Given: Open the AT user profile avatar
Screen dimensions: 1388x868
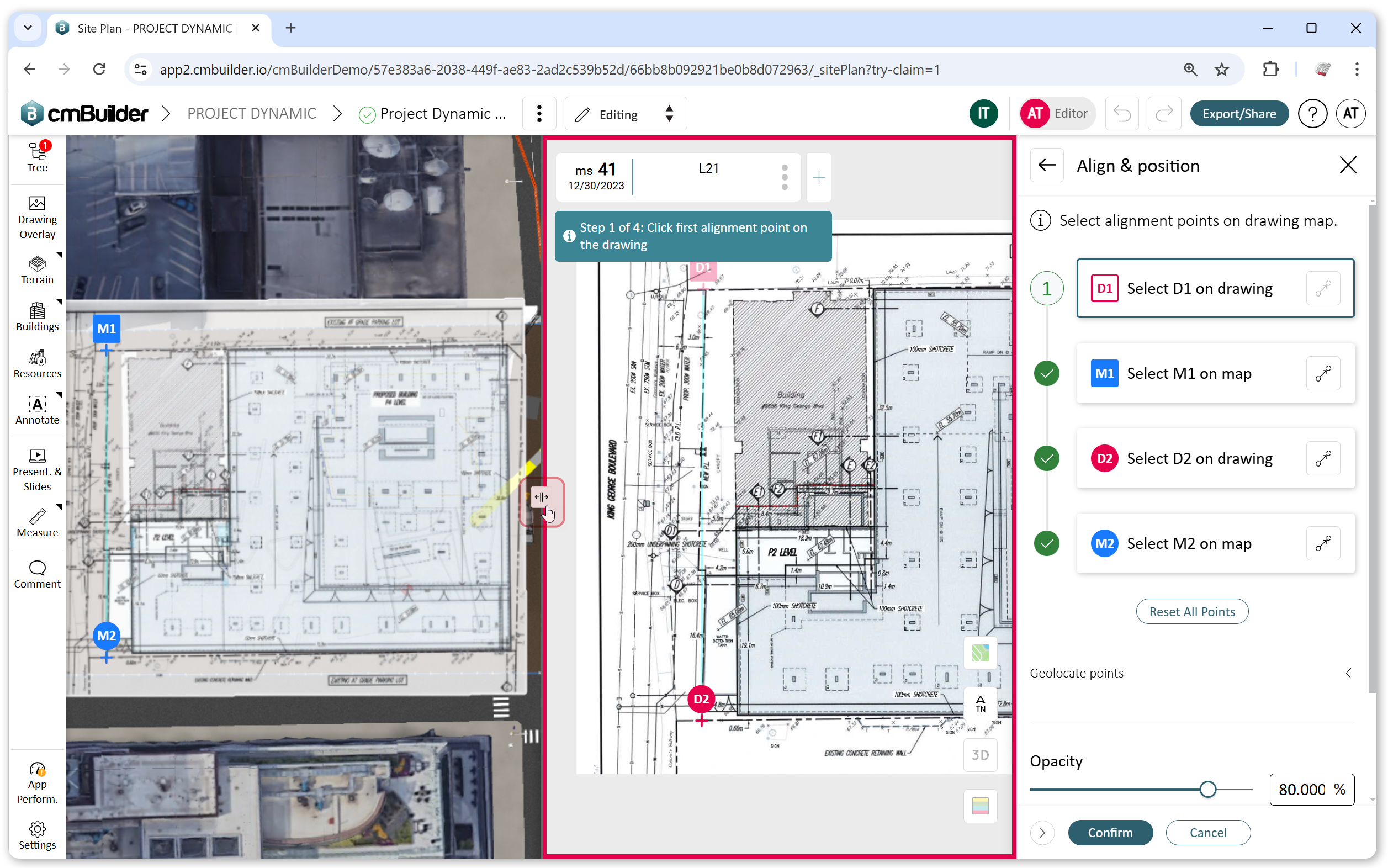Looking at the screenshot, I should point(1350,114).
